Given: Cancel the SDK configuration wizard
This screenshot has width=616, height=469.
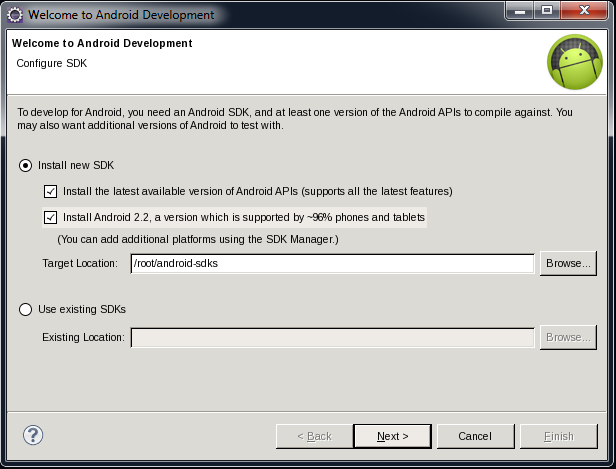Looking at the screenshot, I should coord(474,436).
